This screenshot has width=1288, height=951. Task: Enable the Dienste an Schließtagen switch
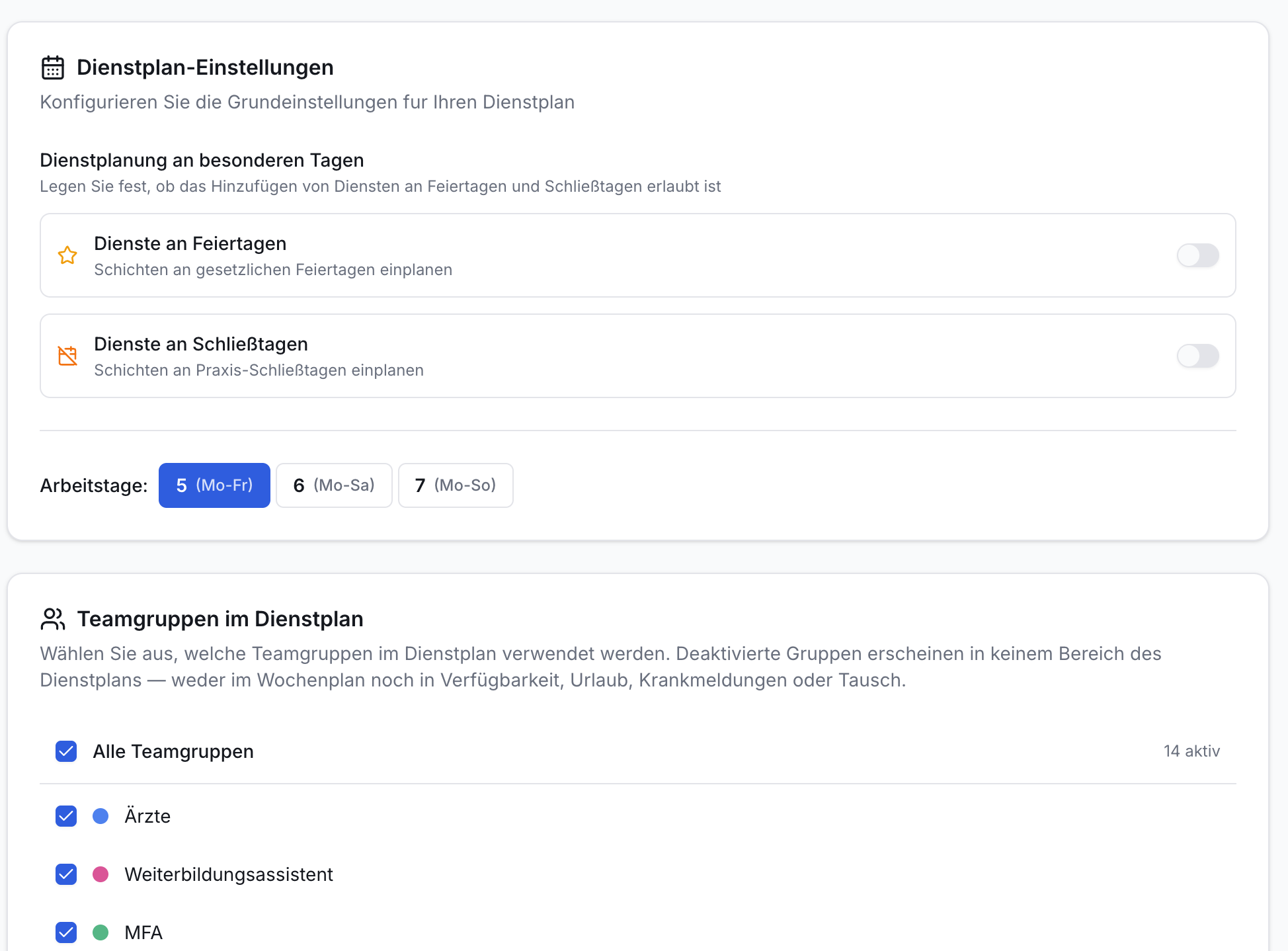tap(1198, 356)
